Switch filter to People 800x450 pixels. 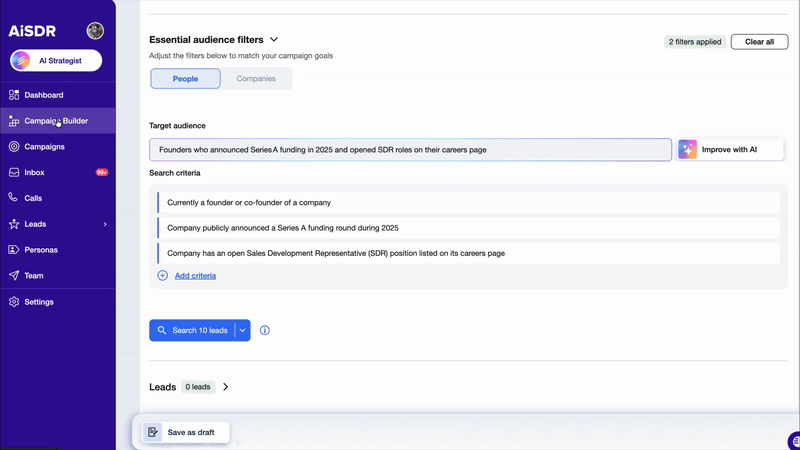185,79
